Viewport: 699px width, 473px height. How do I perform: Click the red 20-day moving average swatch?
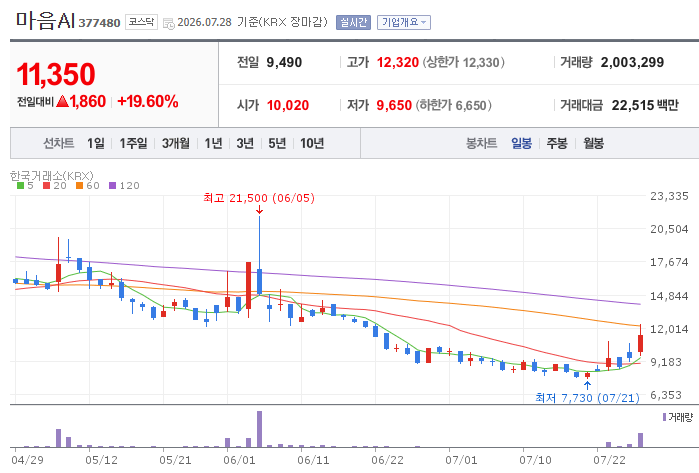[46, 185]
